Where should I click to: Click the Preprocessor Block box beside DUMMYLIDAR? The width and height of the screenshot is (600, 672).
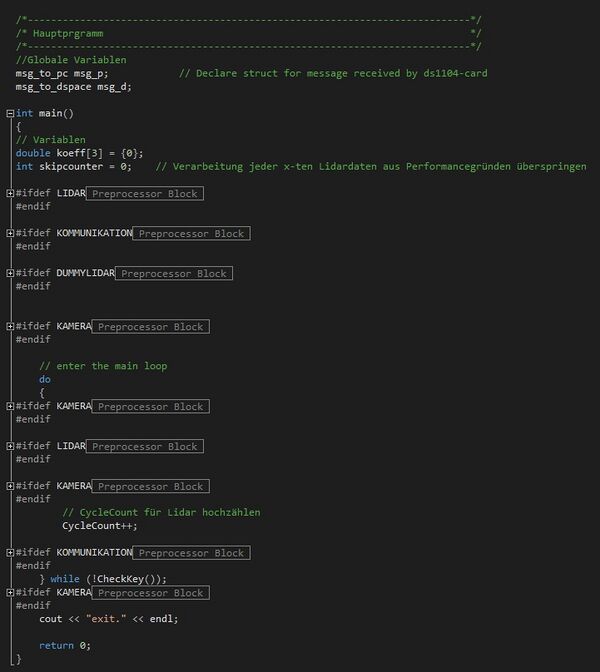[173, 273]
